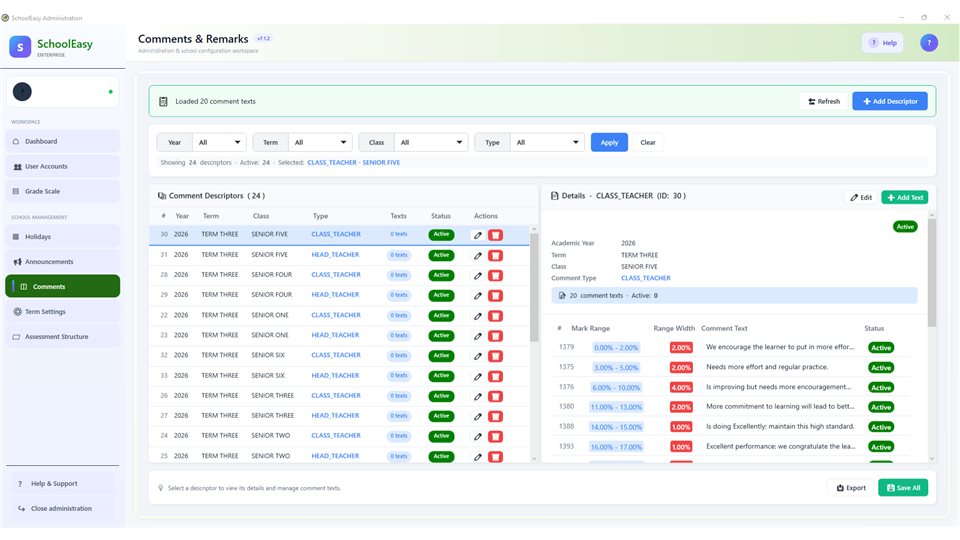Click Save All button
960x540 pixels.
(903, 488)
